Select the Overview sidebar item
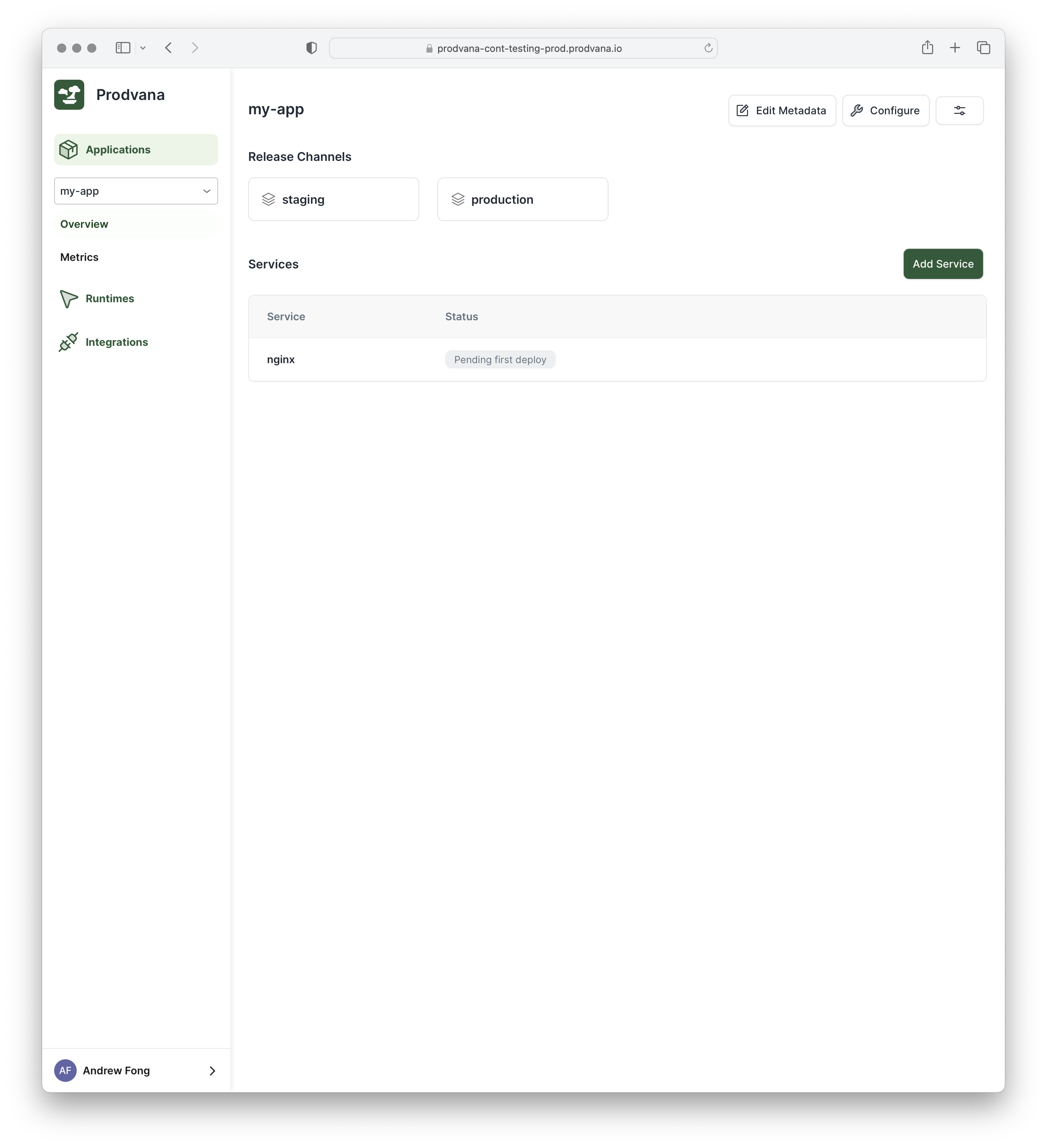The image size is (1047, 1148). point(84,224)
